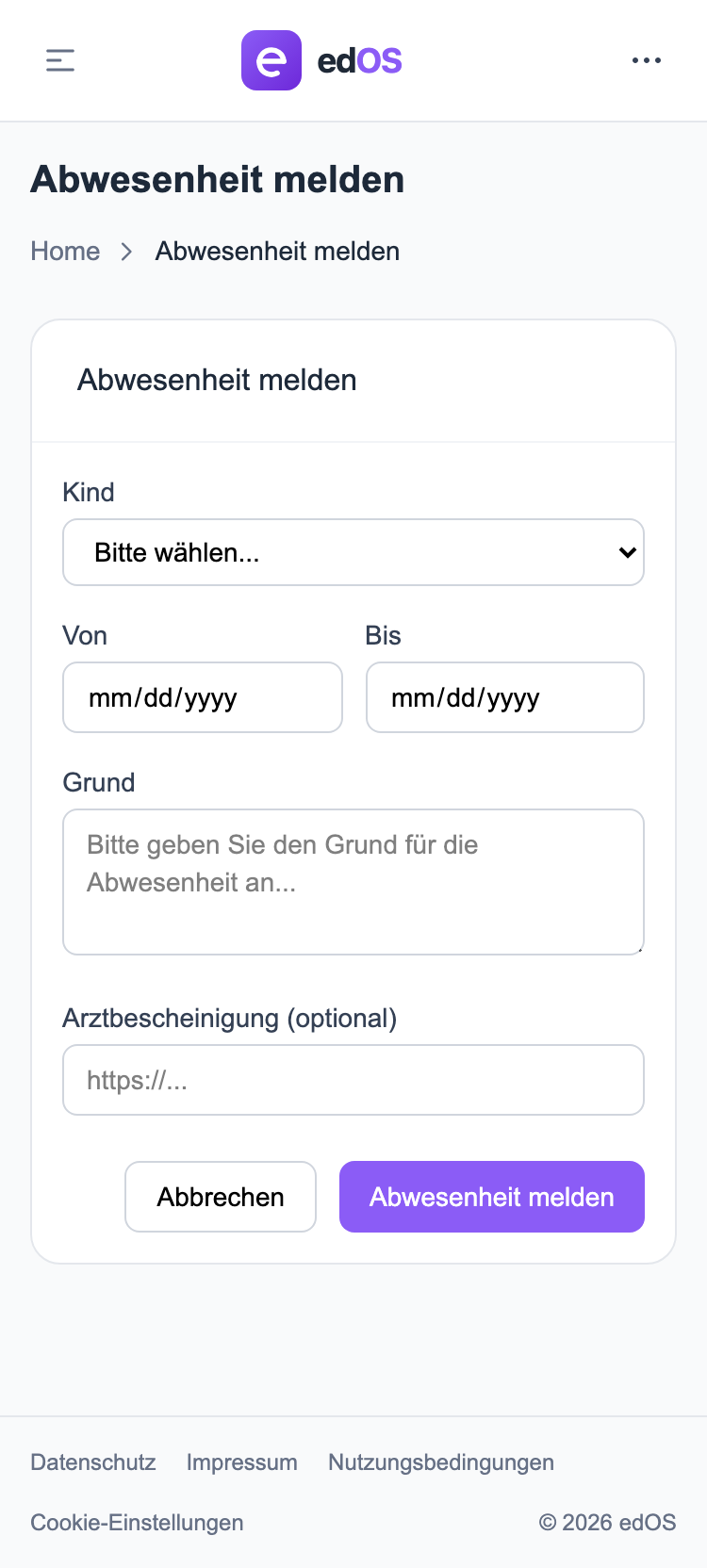The width and height of the screenshot is (707, 1568).
Task: Click the breadcrumb chevron separator
Action: click(x=126, y=252)
